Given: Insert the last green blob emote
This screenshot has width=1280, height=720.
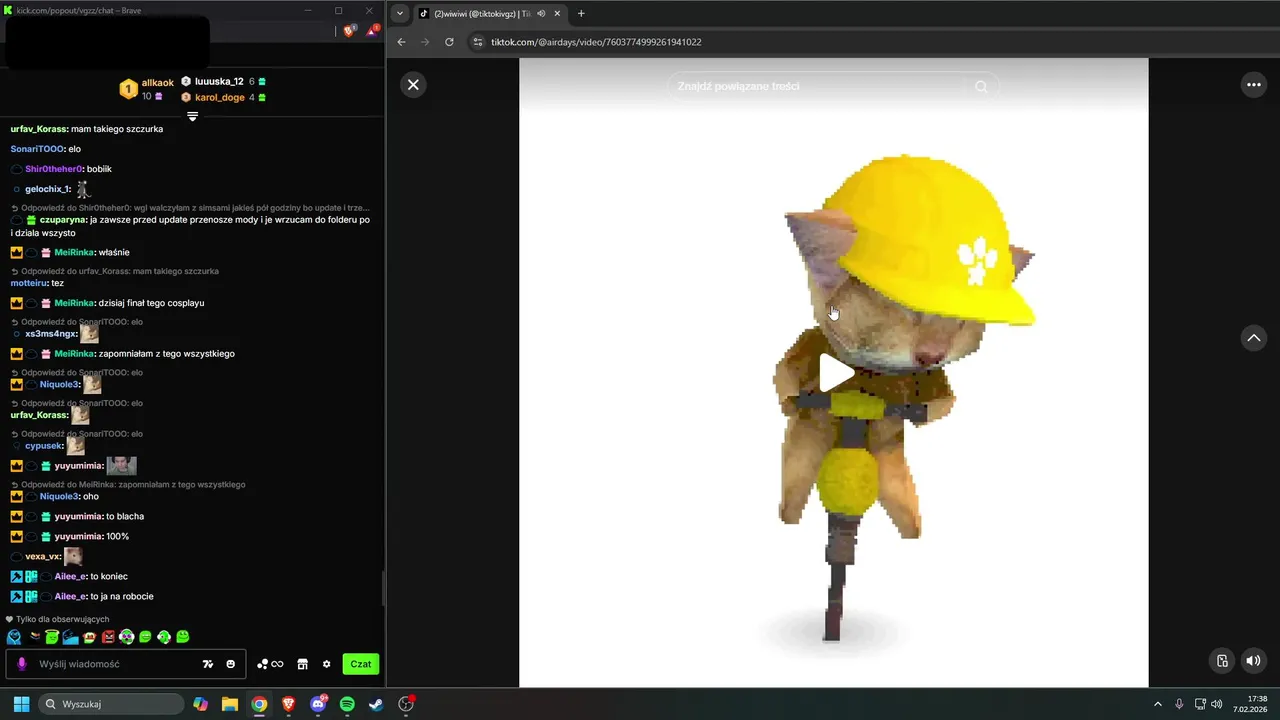Looking at the screenshot, I should pyautogui.click(x=183, y=637).
